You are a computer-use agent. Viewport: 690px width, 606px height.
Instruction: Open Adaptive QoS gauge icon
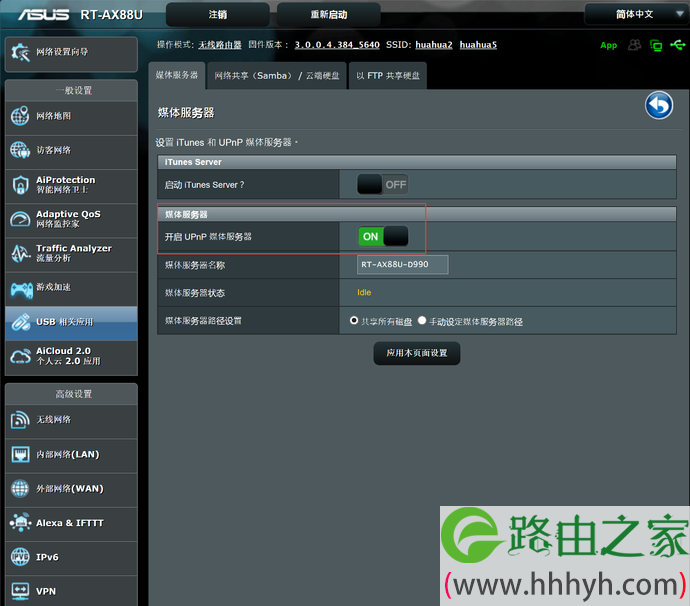[x=20, y=219]
